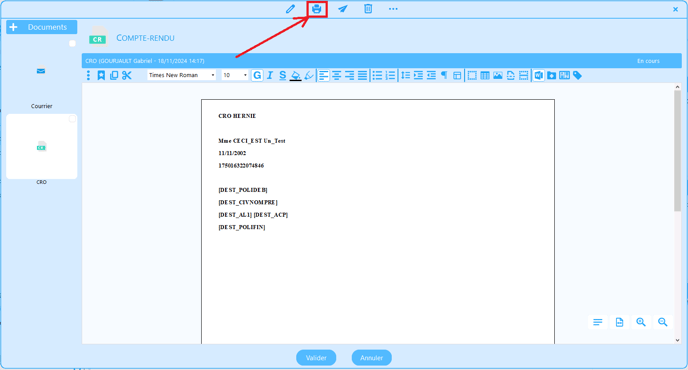
Task: Choose text color with paint bucket icon
Action: click(296, 75)
